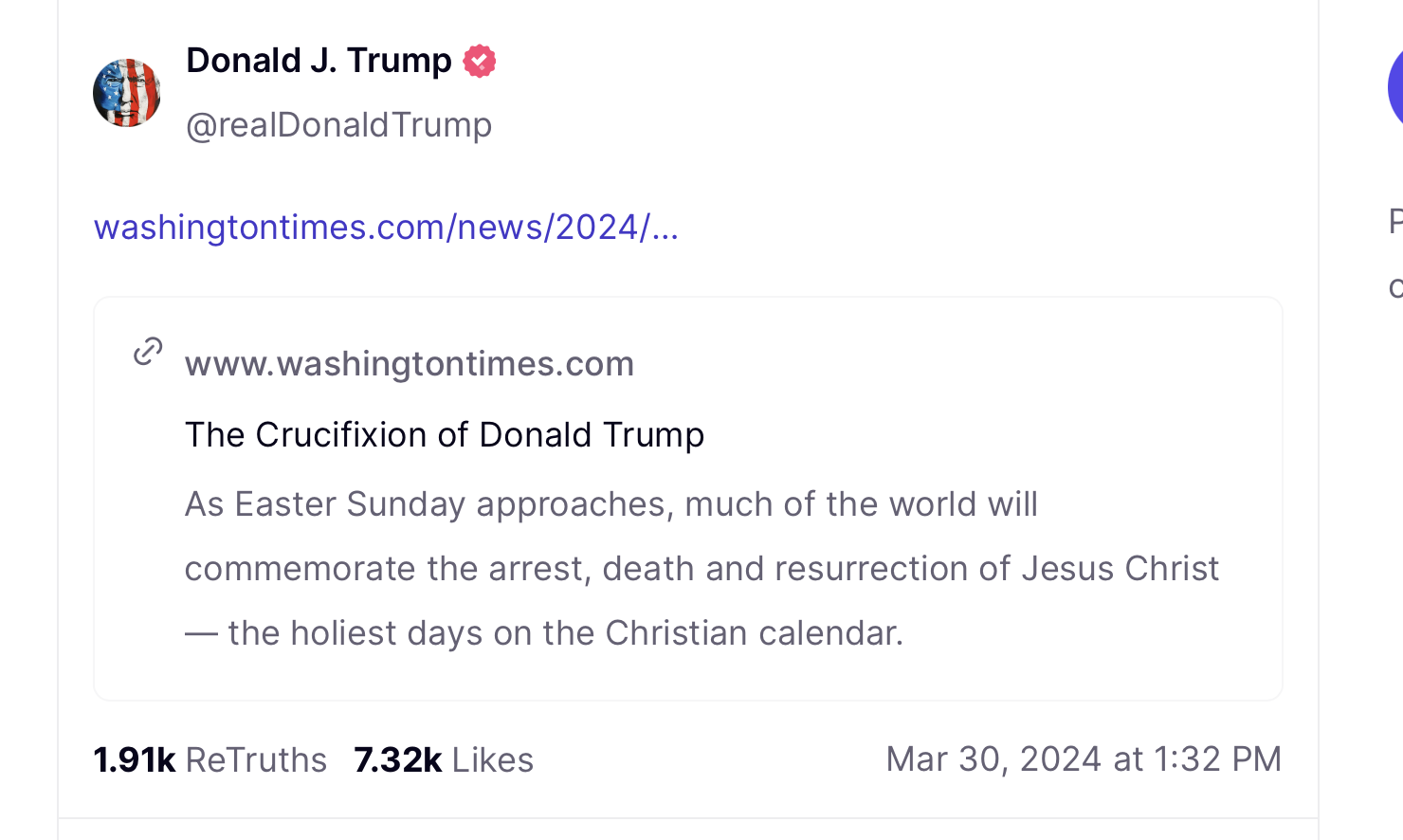Click the description line starting "As Easter Sunday"
The height and width of the screenshot is (840, 1403).
pos(610,504)
